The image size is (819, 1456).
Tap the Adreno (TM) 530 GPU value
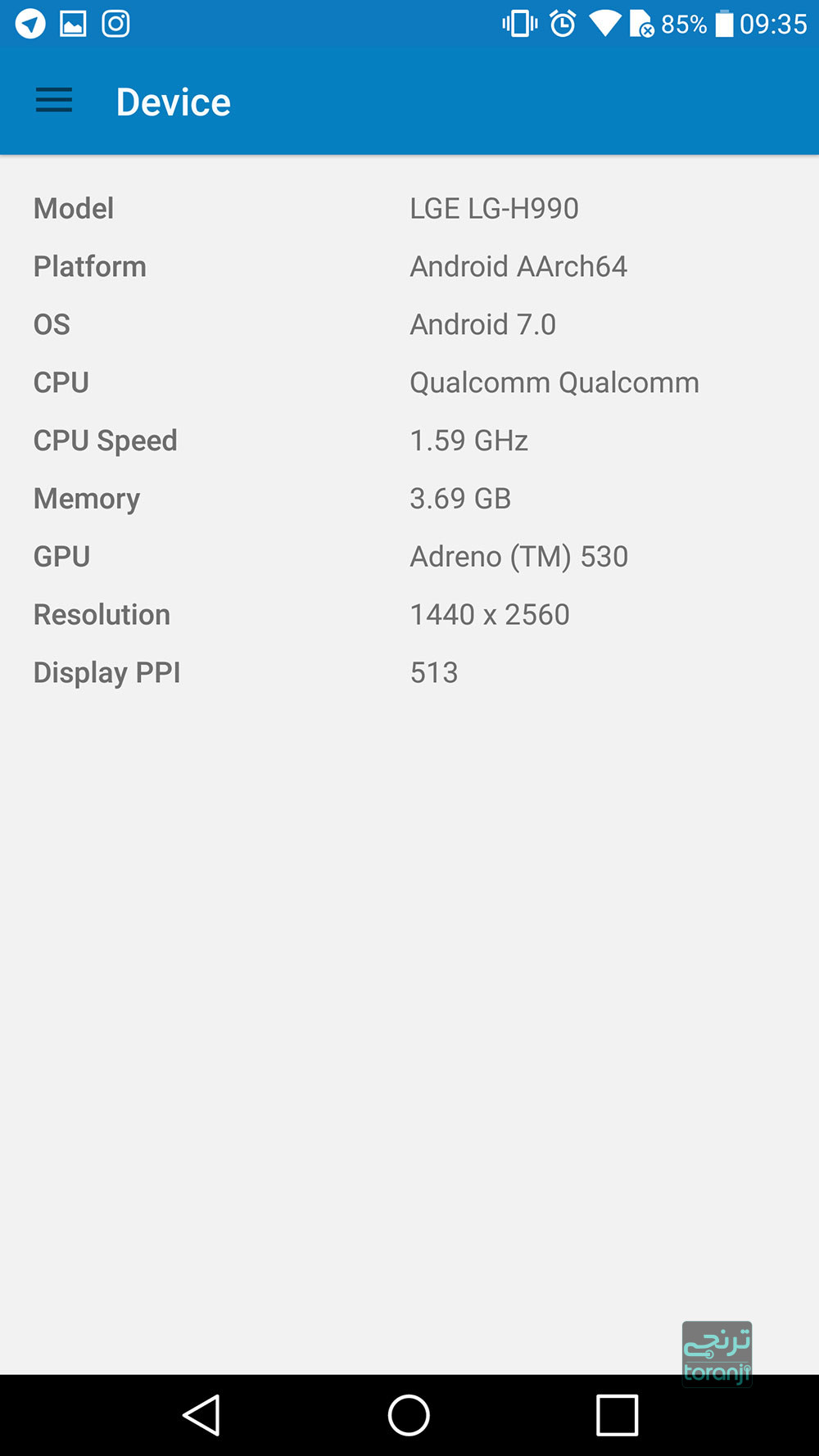point(518,557)
